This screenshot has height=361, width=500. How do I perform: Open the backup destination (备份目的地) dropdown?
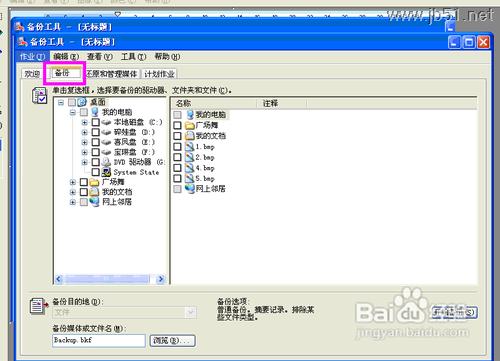[x=191, y=312]
